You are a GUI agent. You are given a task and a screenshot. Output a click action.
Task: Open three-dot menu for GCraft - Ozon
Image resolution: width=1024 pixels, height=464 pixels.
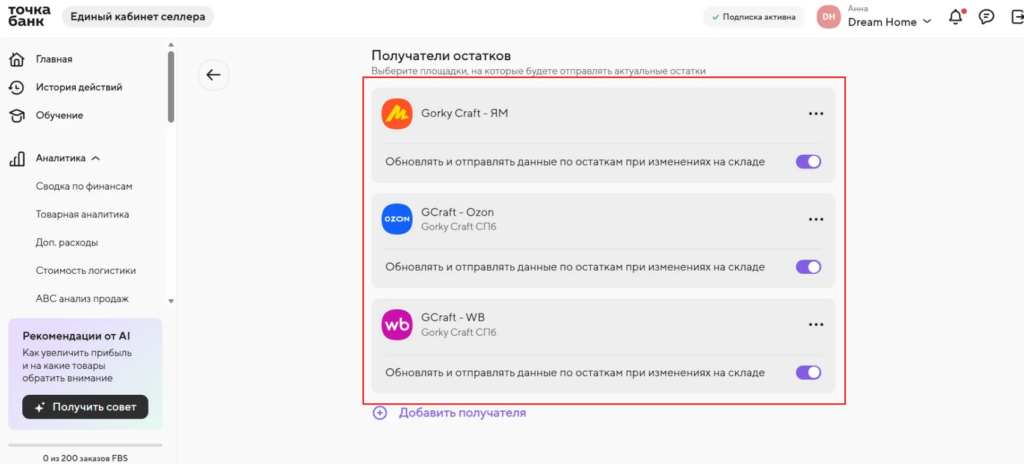tap(816, 219)
